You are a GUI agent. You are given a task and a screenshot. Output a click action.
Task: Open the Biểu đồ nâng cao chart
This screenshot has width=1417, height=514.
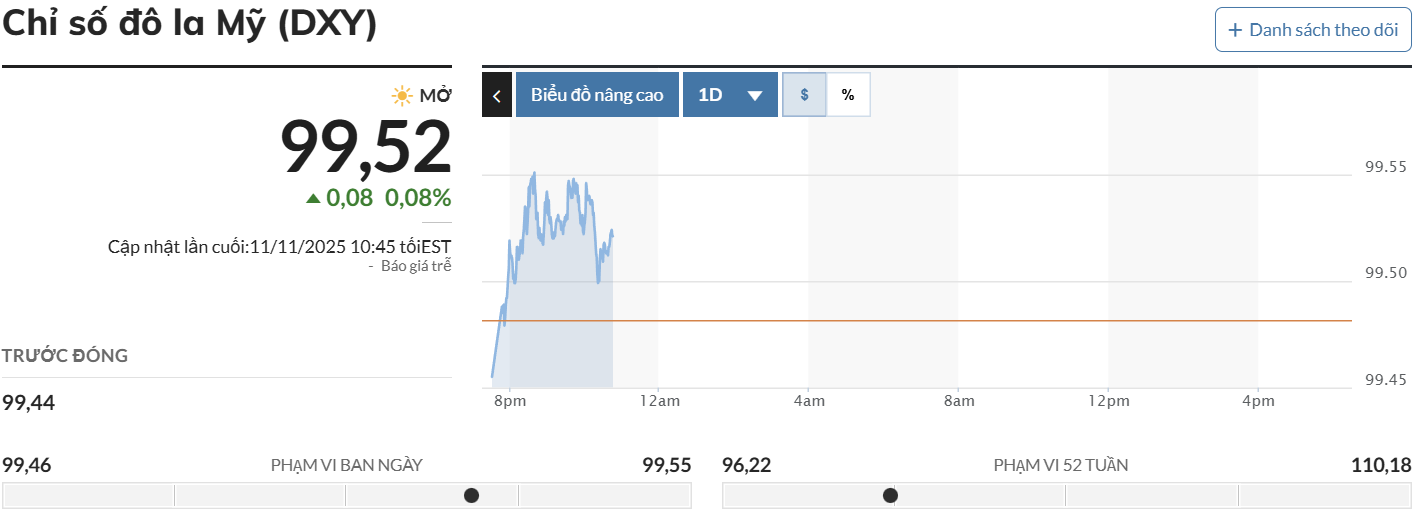click(x=597, y=95)
